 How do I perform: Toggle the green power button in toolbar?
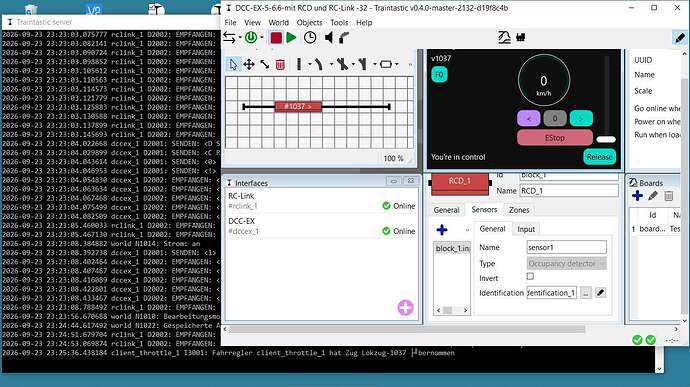click(251, 38)
